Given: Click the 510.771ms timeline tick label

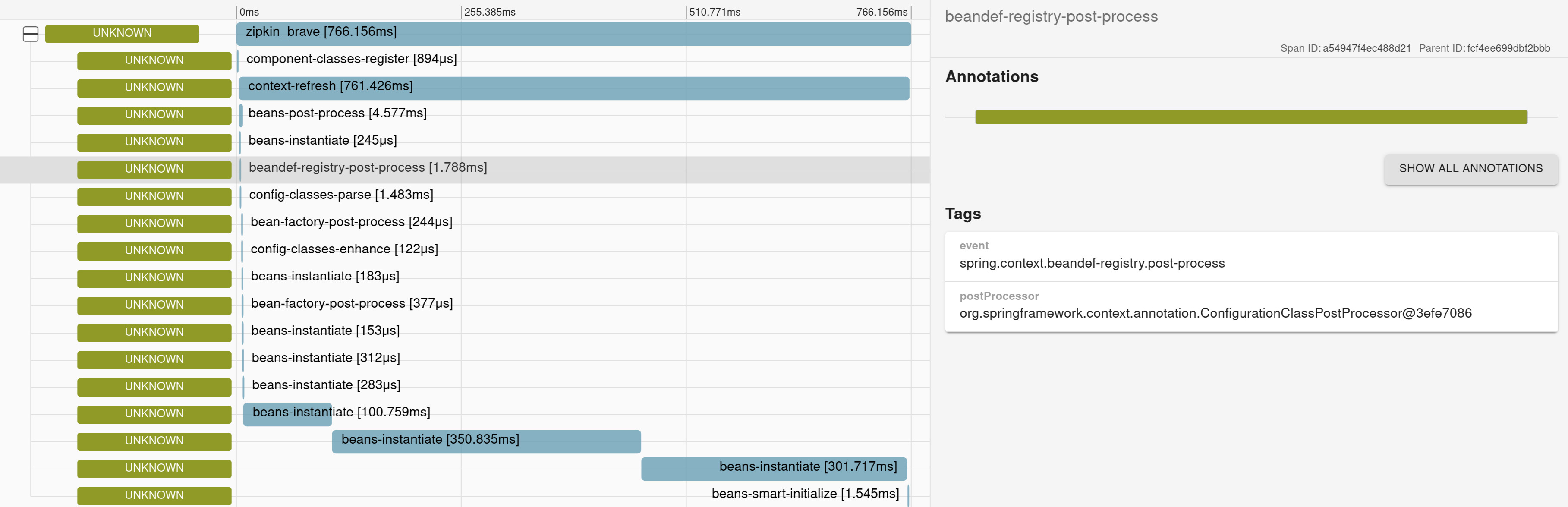Looking at the screenshot, I should pyautogui.click(x=715, y=12).
